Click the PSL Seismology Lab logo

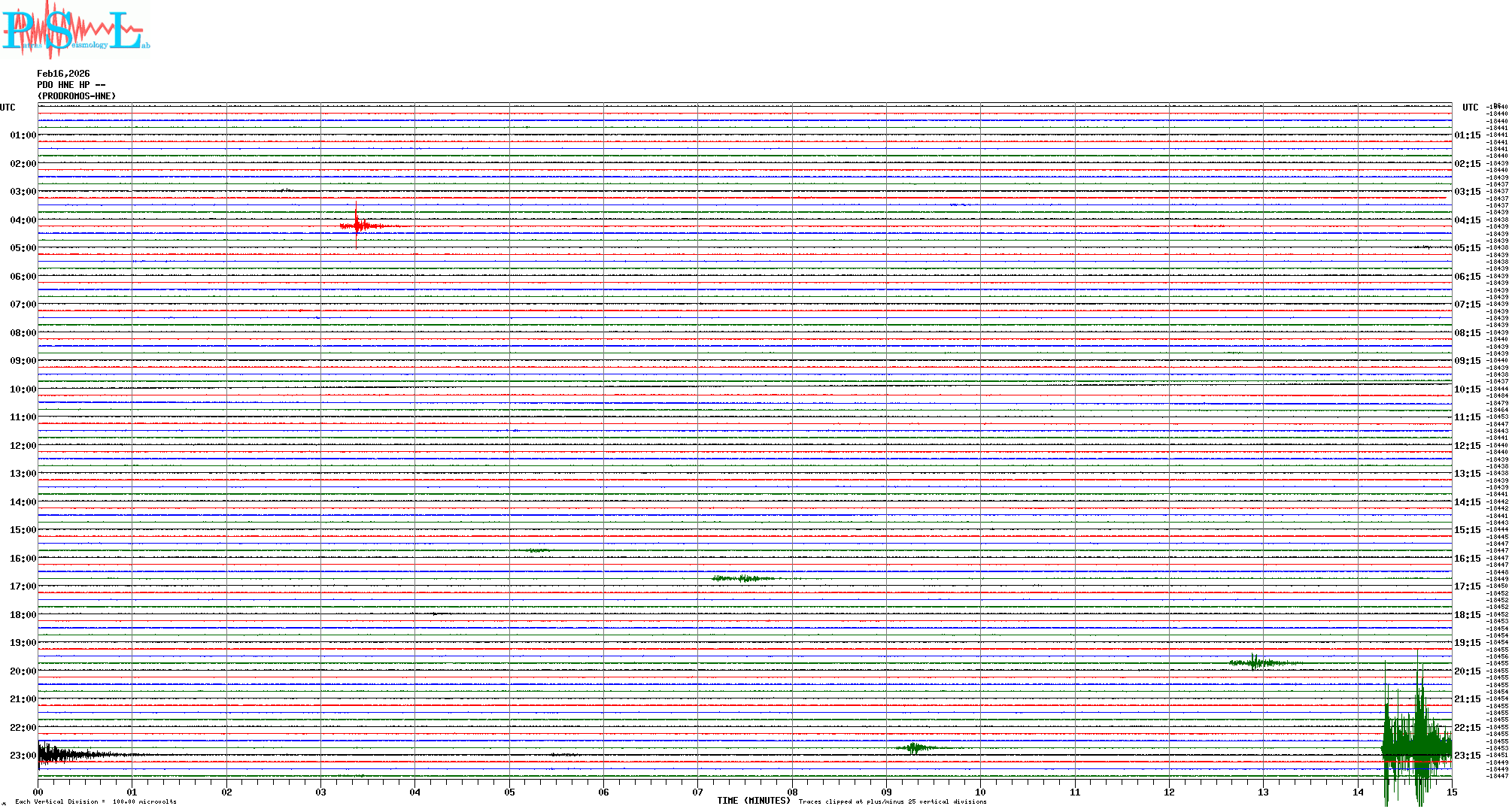[75, 30]
